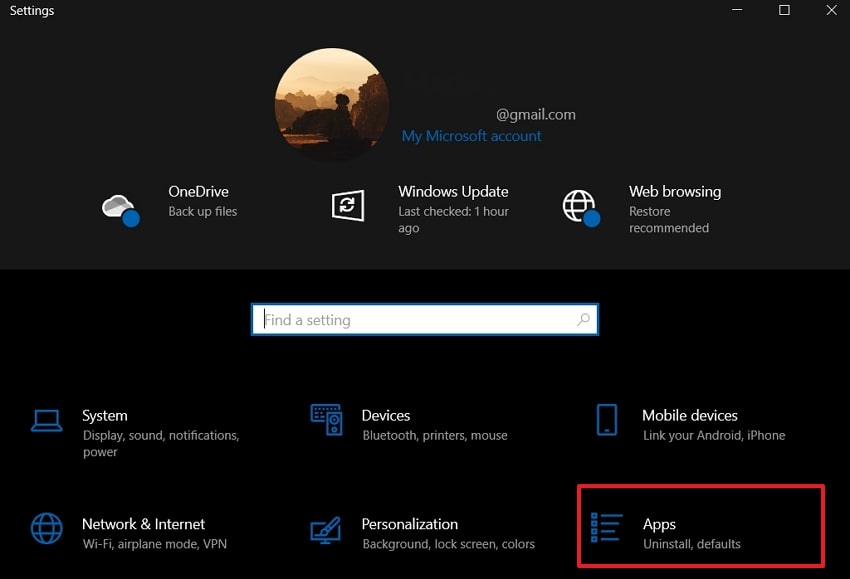
Task: Select the Windows Update heading
Action: 453,192
